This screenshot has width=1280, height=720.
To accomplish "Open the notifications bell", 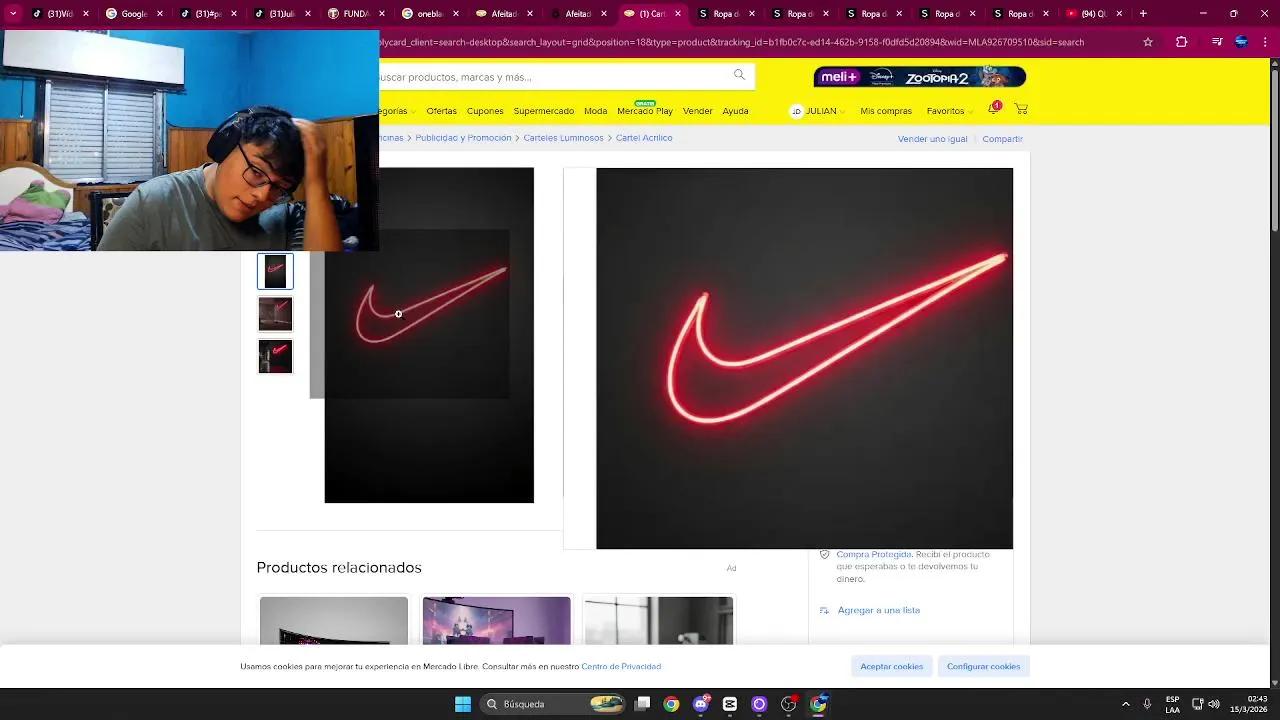I will pyautogui.click(x=991, y=110).
